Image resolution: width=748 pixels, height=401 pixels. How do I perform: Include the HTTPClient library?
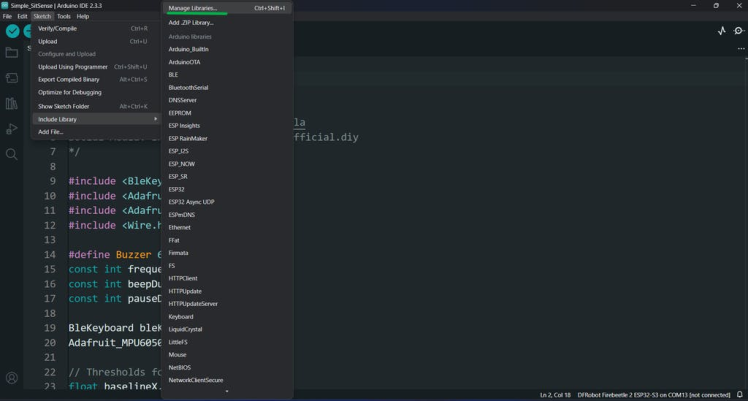click(227, 278)
